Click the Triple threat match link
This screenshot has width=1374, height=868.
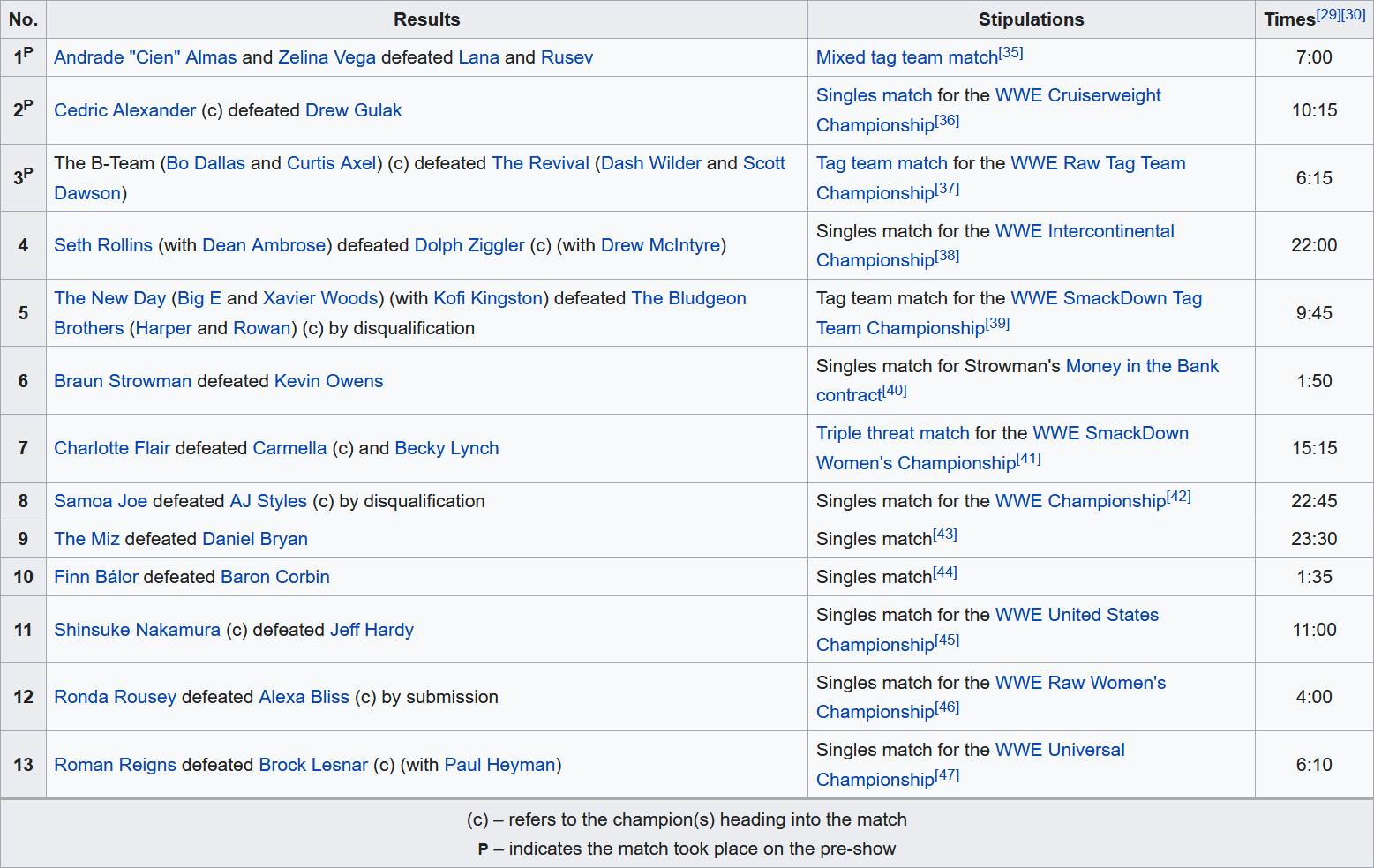point(892,433)
